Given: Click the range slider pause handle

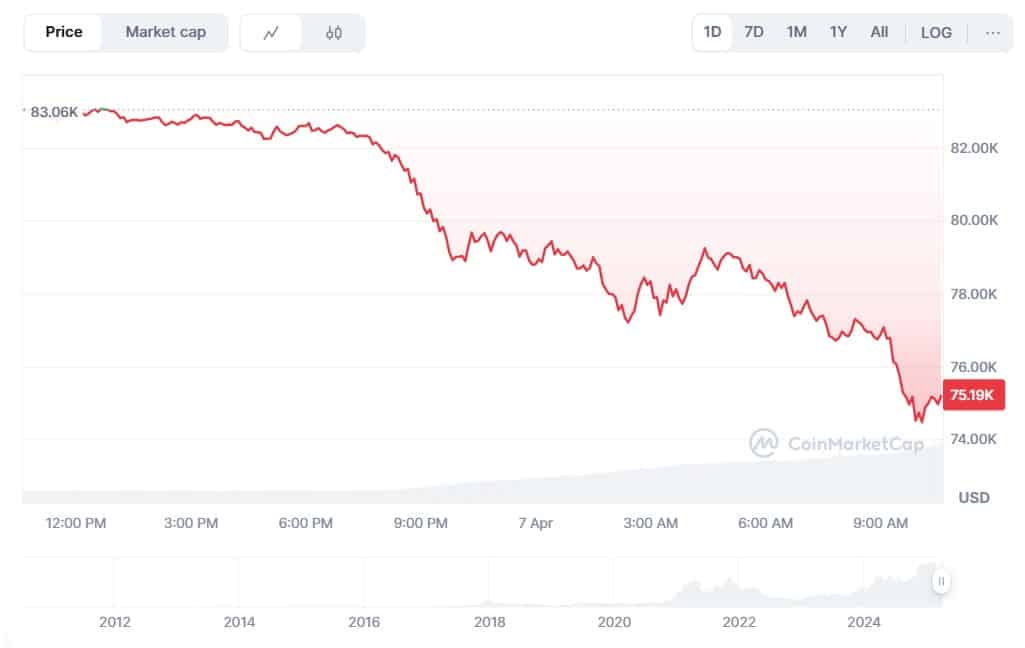Looking at the screenshot, I should (941, 581).
